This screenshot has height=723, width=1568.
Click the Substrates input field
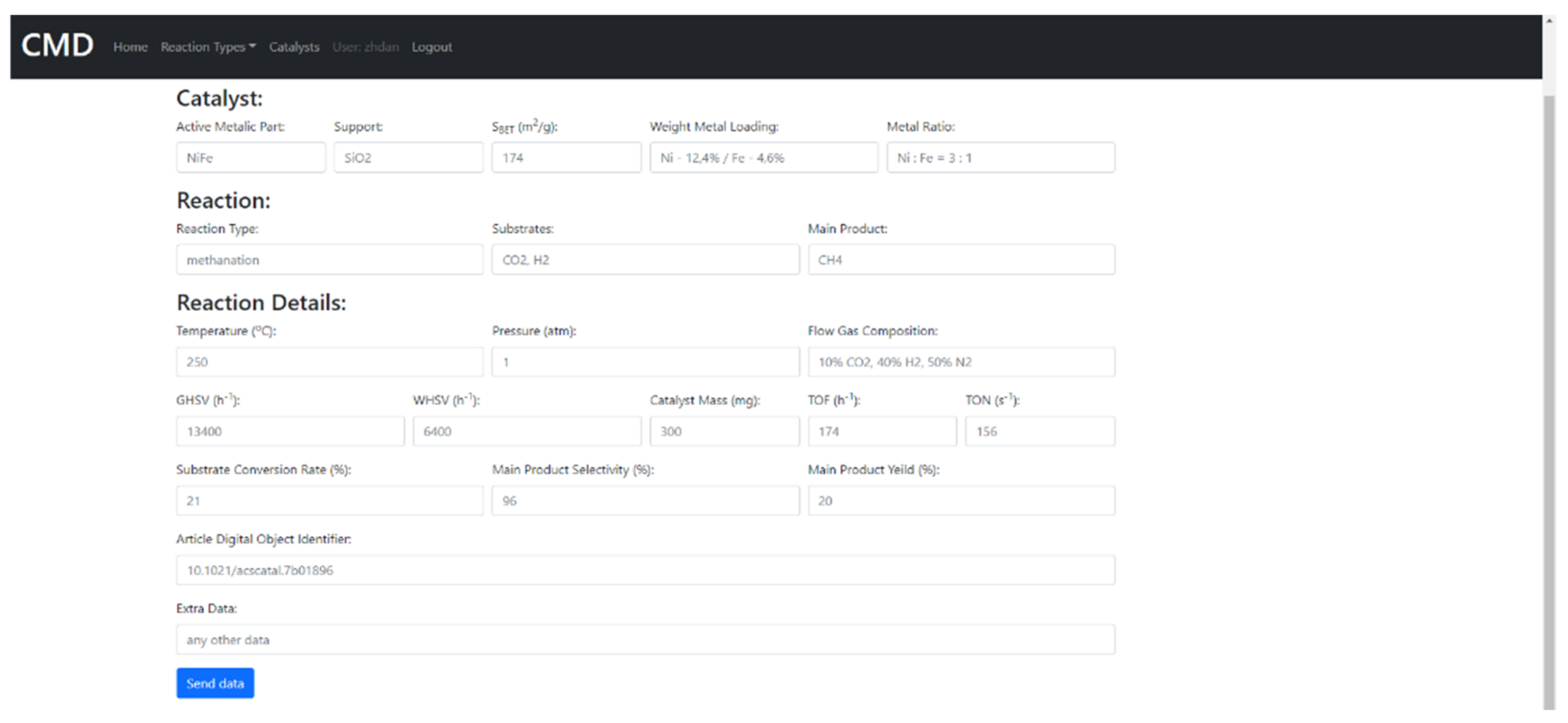pos(645,260)
